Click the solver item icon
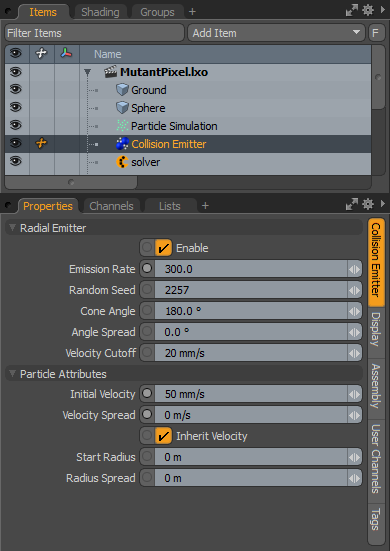 coord(122,162)
